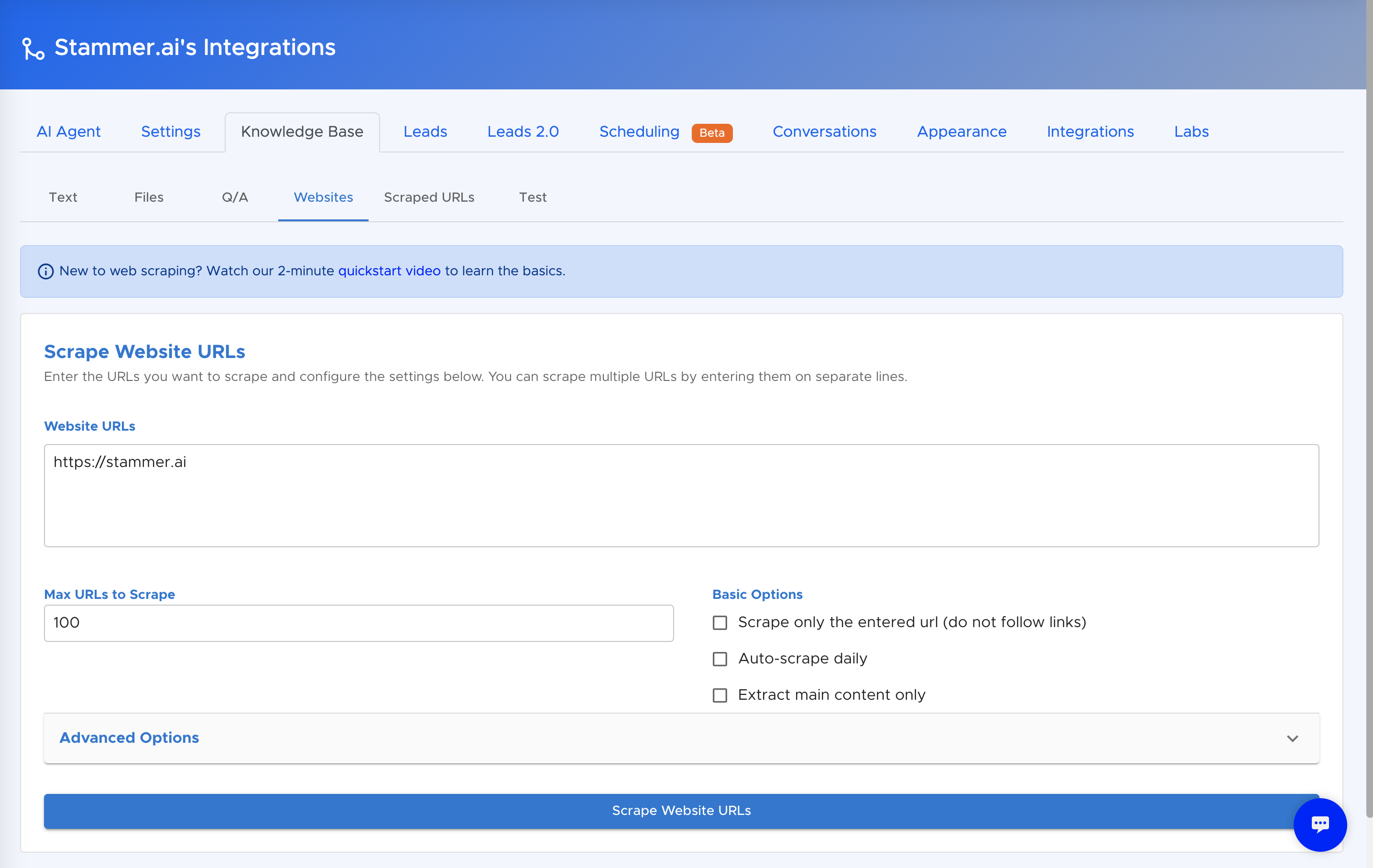The height and width of the screenshot is (868, 1373).
Task: Enable Scrape only the entered url checkbox
Action: coord(720,623)
